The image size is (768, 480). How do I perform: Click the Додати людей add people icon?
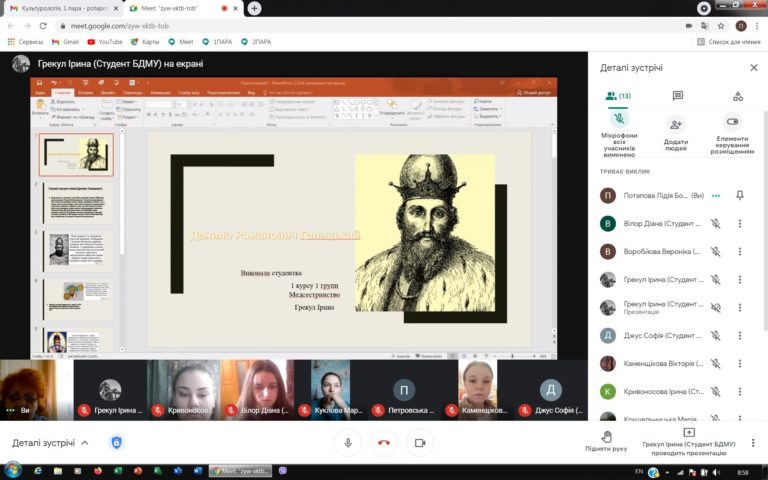pos(676,125)
